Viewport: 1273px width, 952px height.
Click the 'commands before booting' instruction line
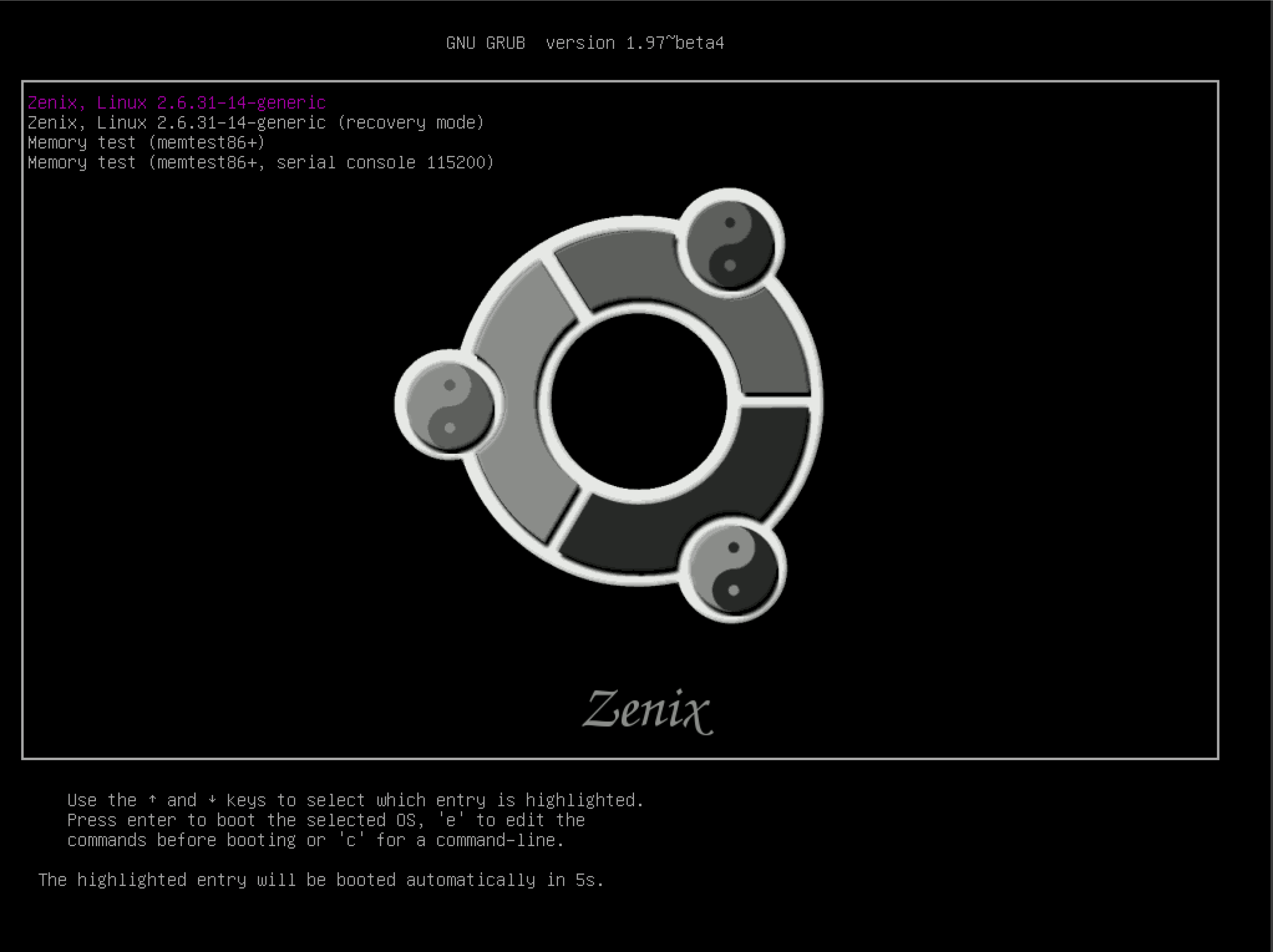[315, 840]
